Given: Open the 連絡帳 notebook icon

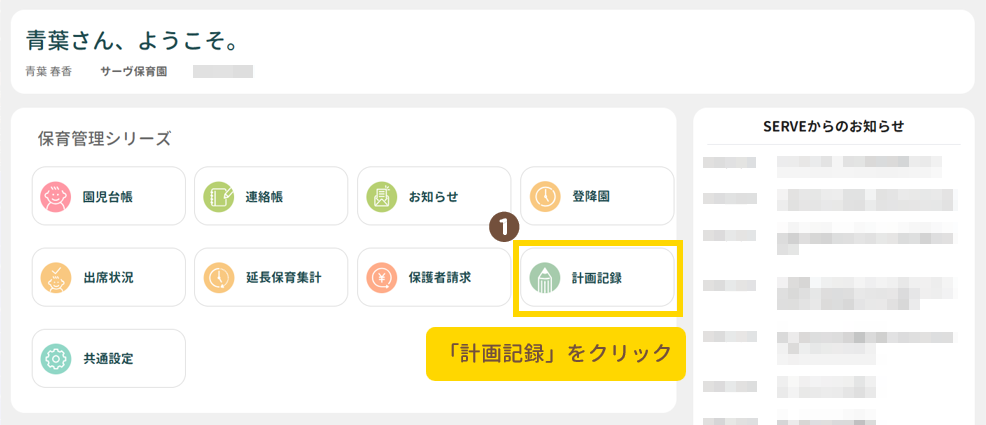Looking at the screenshot, I should click(x=219, y=196).
